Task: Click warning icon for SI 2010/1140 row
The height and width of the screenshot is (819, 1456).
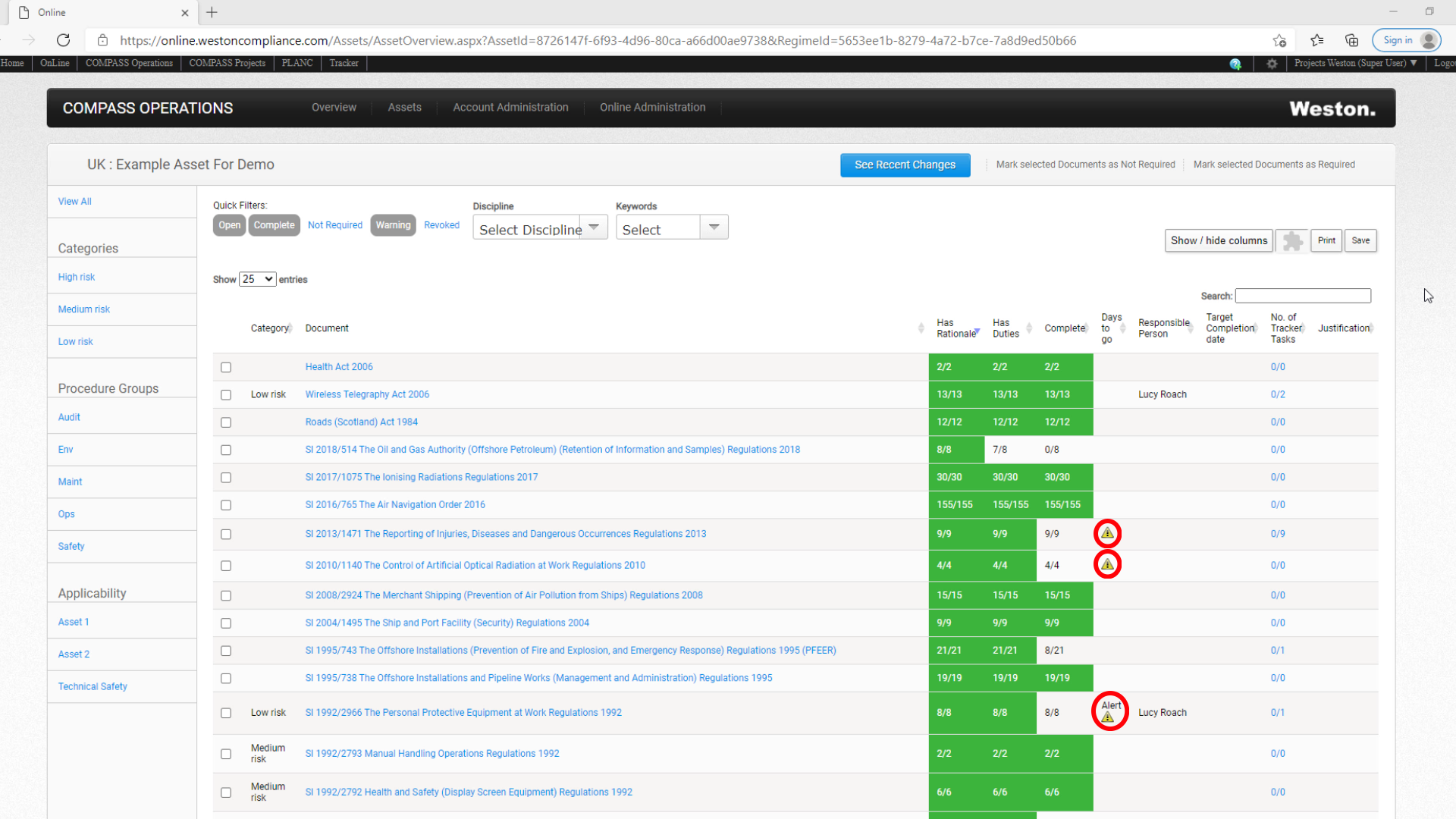Action: tap(1108, 565)
